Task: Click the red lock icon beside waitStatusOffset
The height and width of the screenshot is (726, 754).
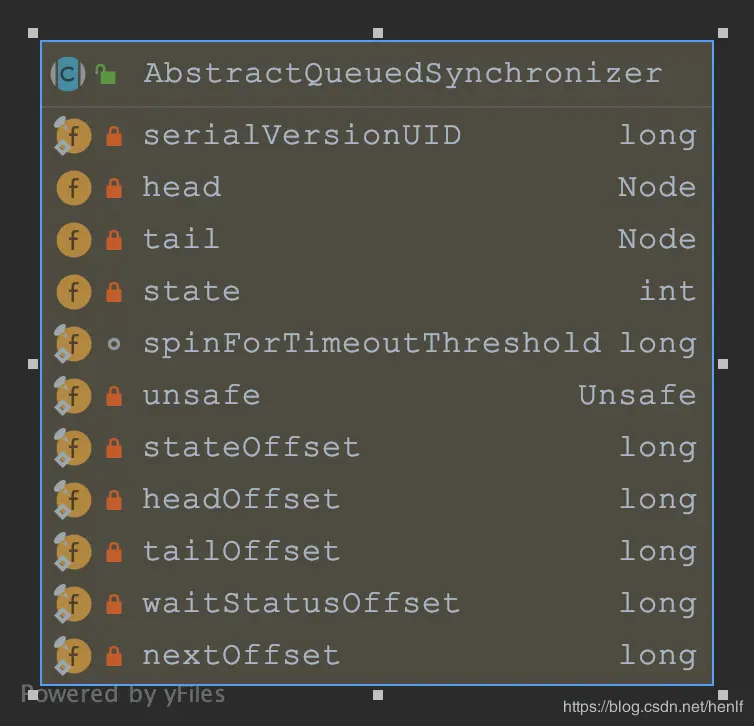Action: click(114, 604)
